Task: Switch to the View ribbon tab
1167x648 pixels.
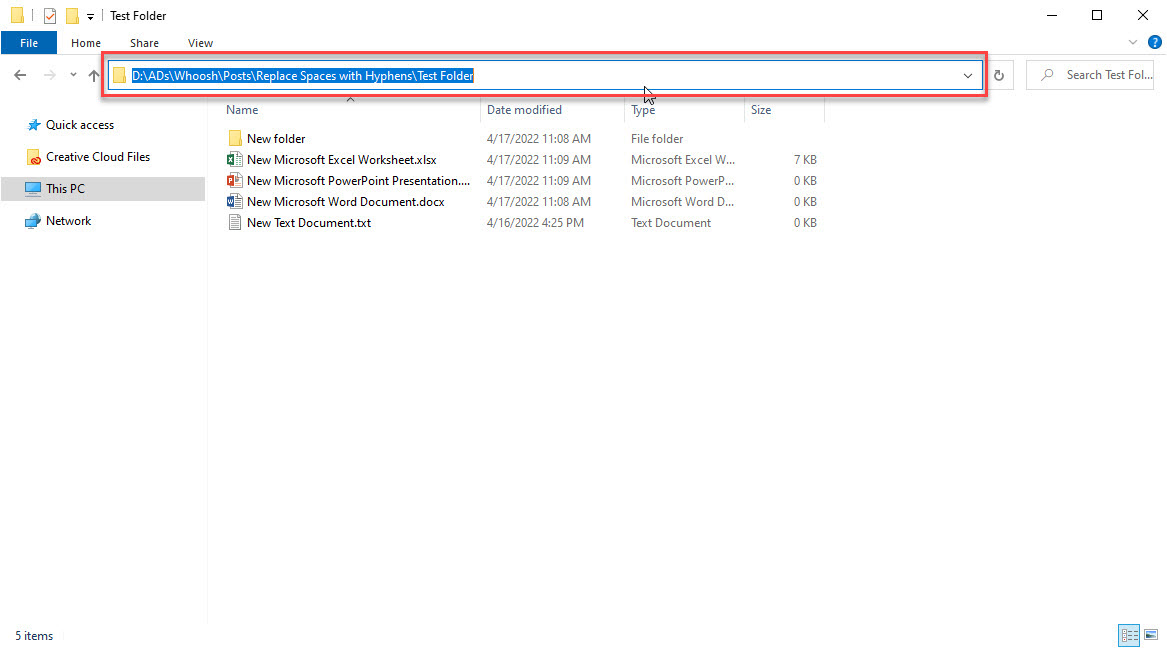Action: coord(200,43)
